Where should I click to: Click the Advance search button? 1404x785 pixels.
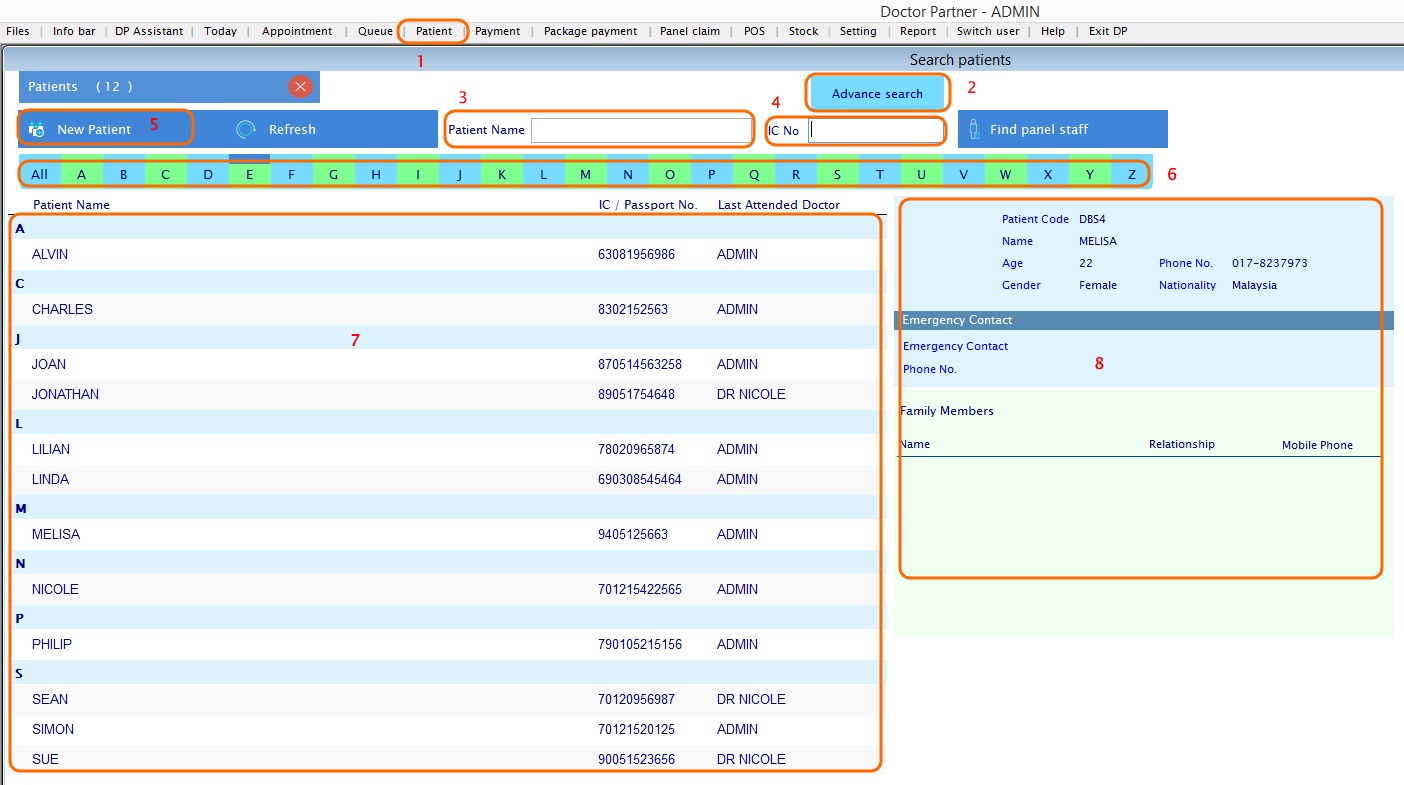(x=877, y=93)
